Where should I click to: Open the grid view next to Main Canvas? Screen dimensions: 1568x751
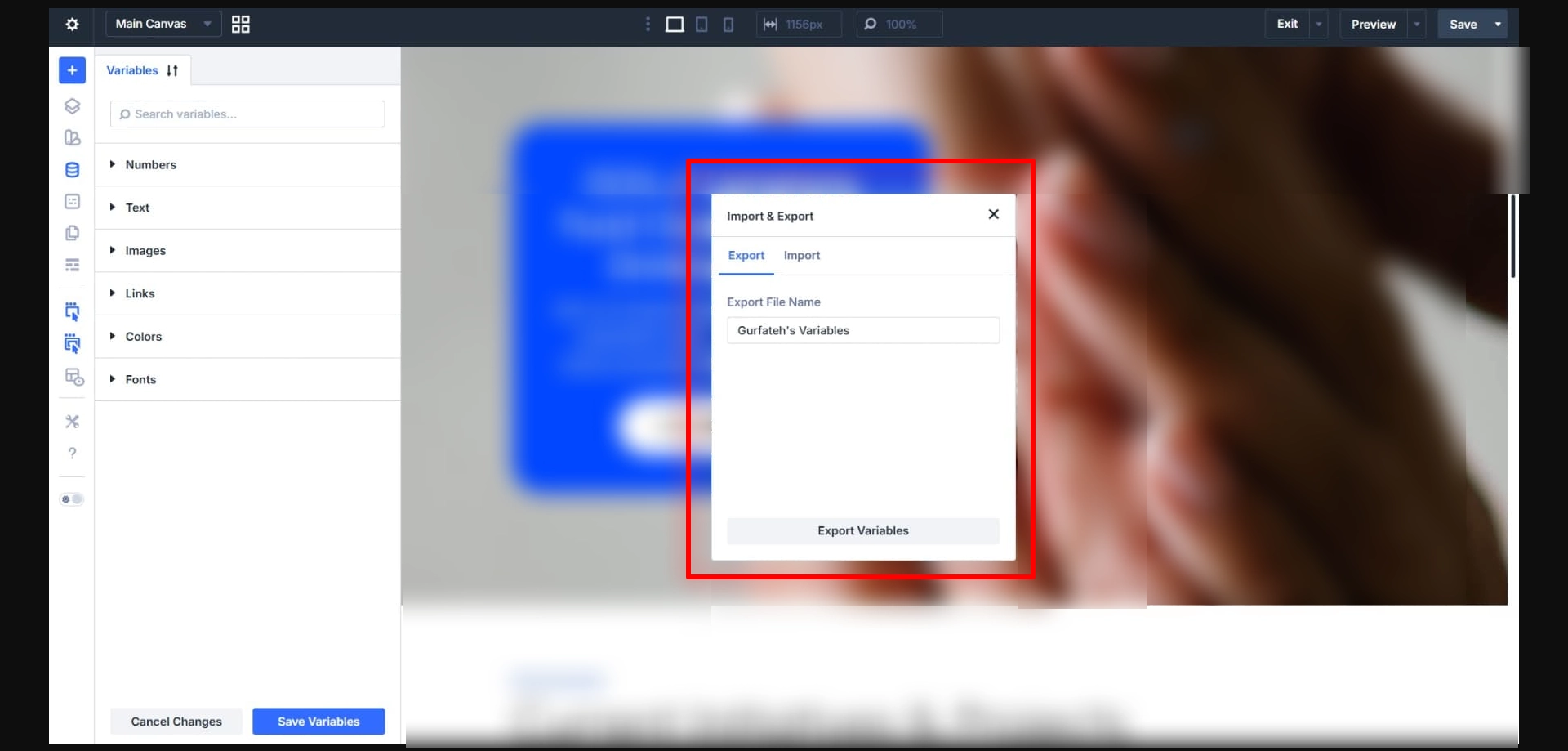(239, 24)
